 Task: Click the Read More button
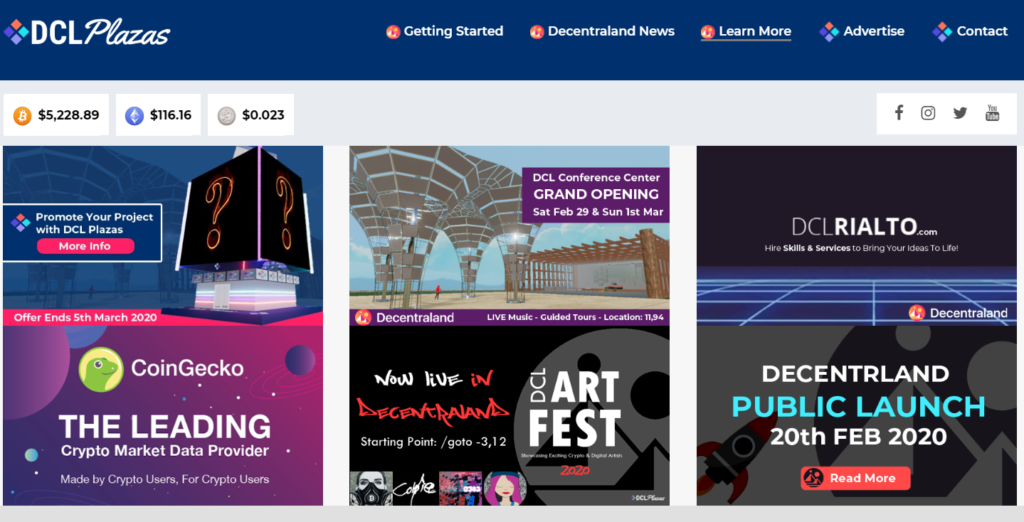(856, 478)
